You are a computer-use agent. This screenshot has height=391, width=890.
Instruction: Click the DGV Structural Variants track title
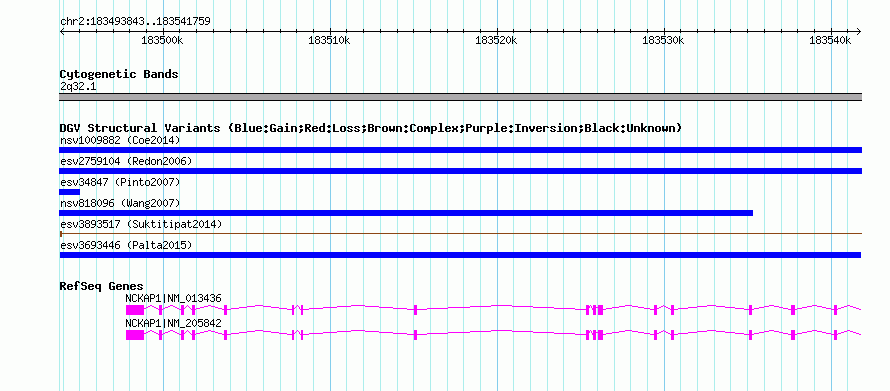point(370,128)
